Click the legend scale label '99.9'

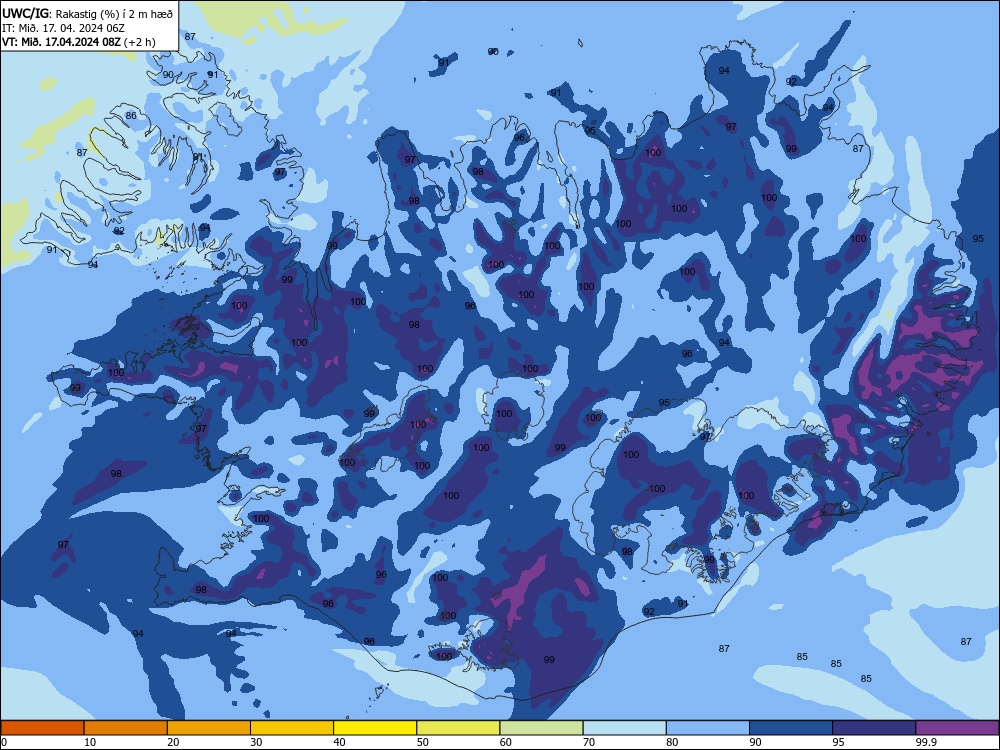tap(926, 742)
